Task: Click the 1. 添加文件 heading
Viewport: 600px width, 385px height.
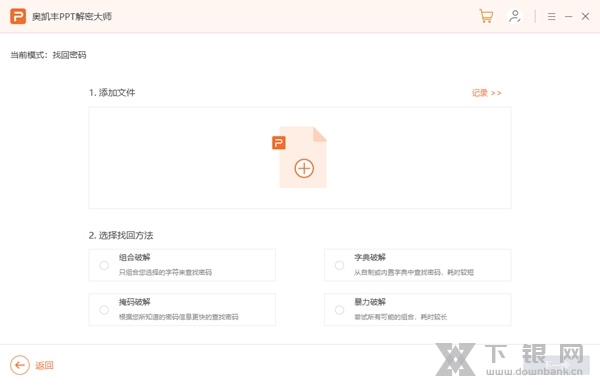Action: [x=112, y=93]
